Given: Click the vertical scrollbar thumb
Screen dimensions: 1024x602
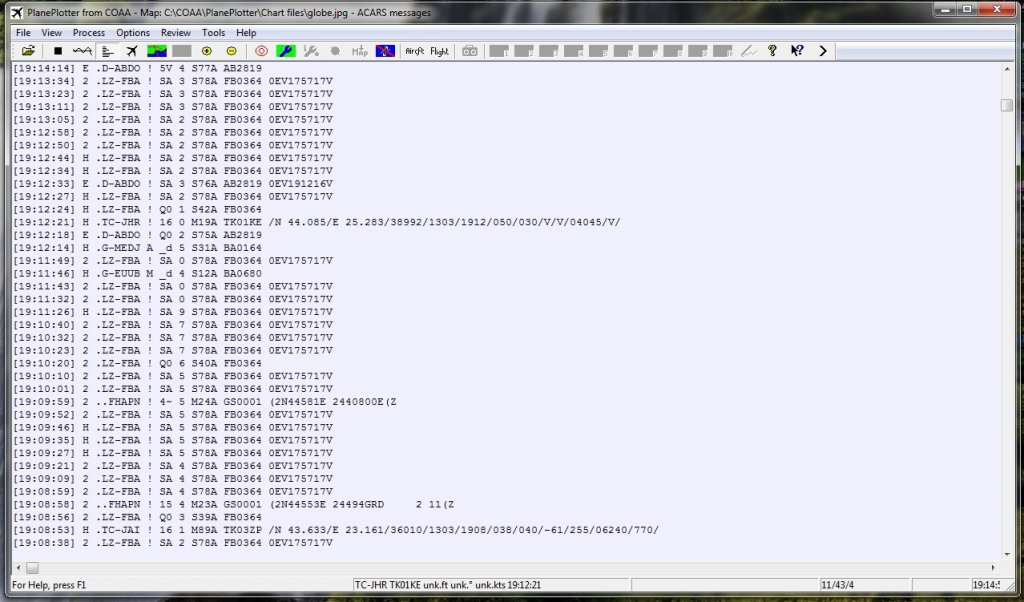Looking at the screenshot, I should [1006, 105].
